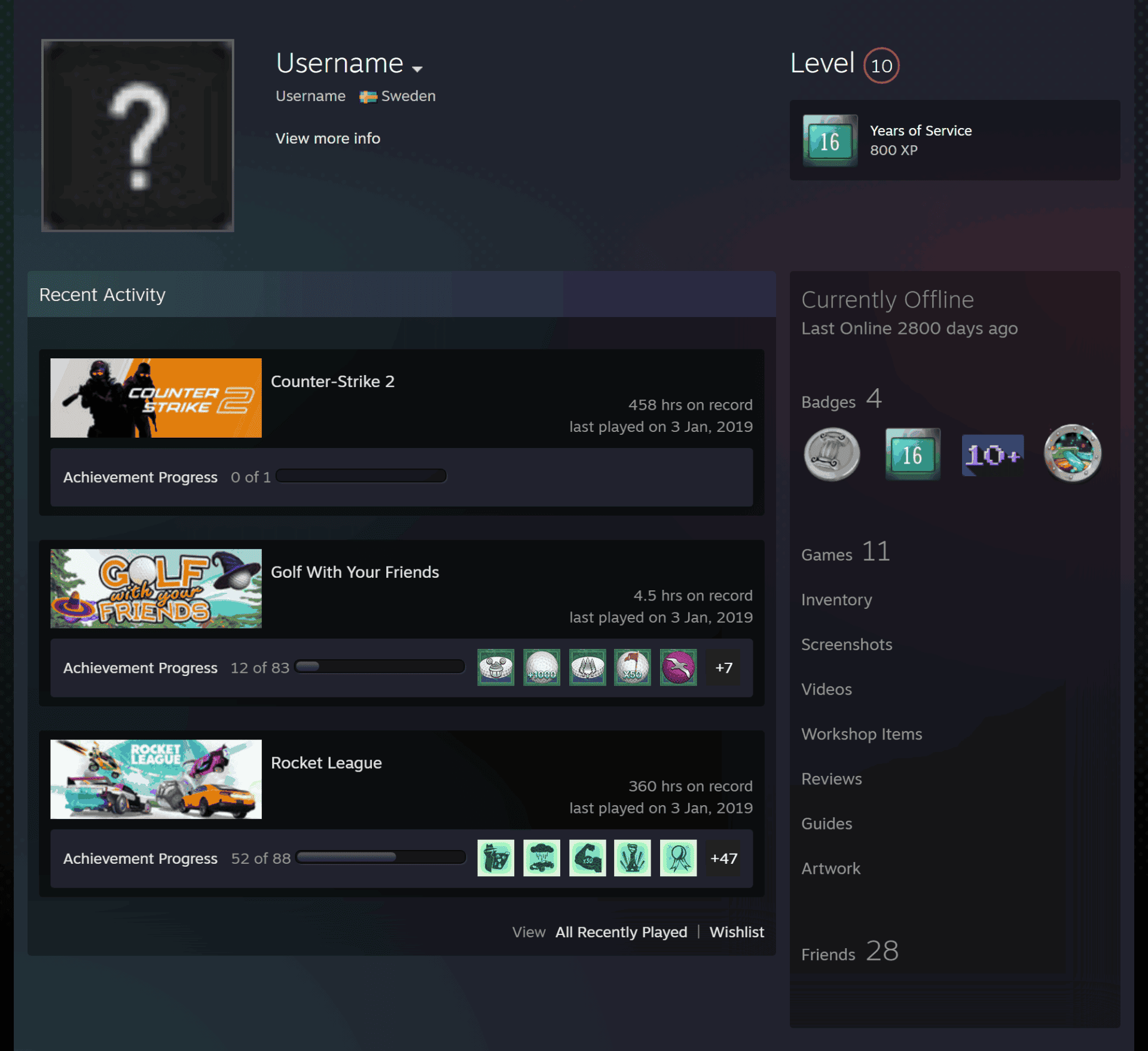Screen dimensions: 1148x1051
Task: Click the Rocket League achievement progress bar
Action: [381, 857]
